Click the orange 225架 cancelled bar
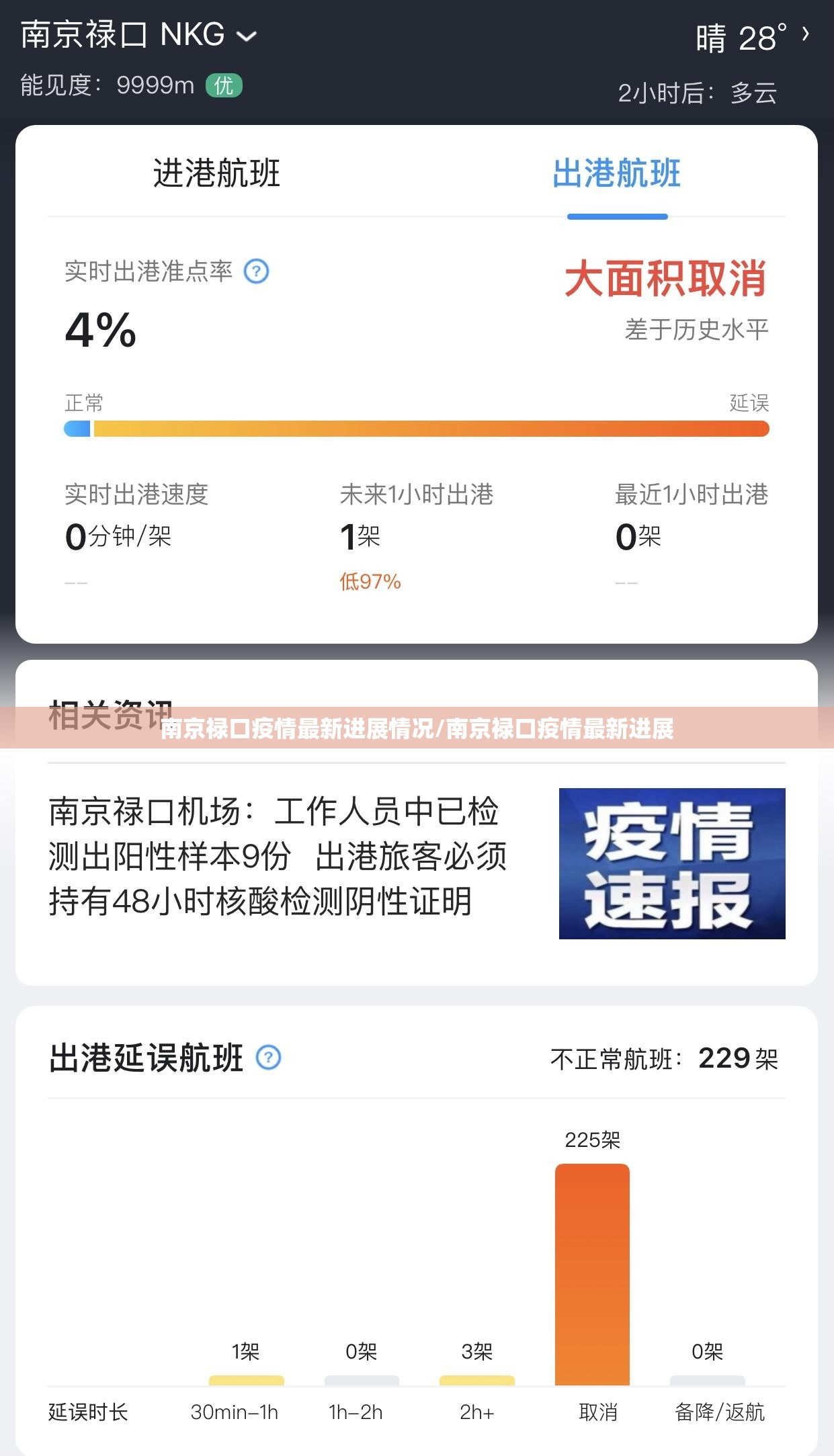This screenshot has width=834, height=1456. pyautogui.click(x=592, y=1274)
